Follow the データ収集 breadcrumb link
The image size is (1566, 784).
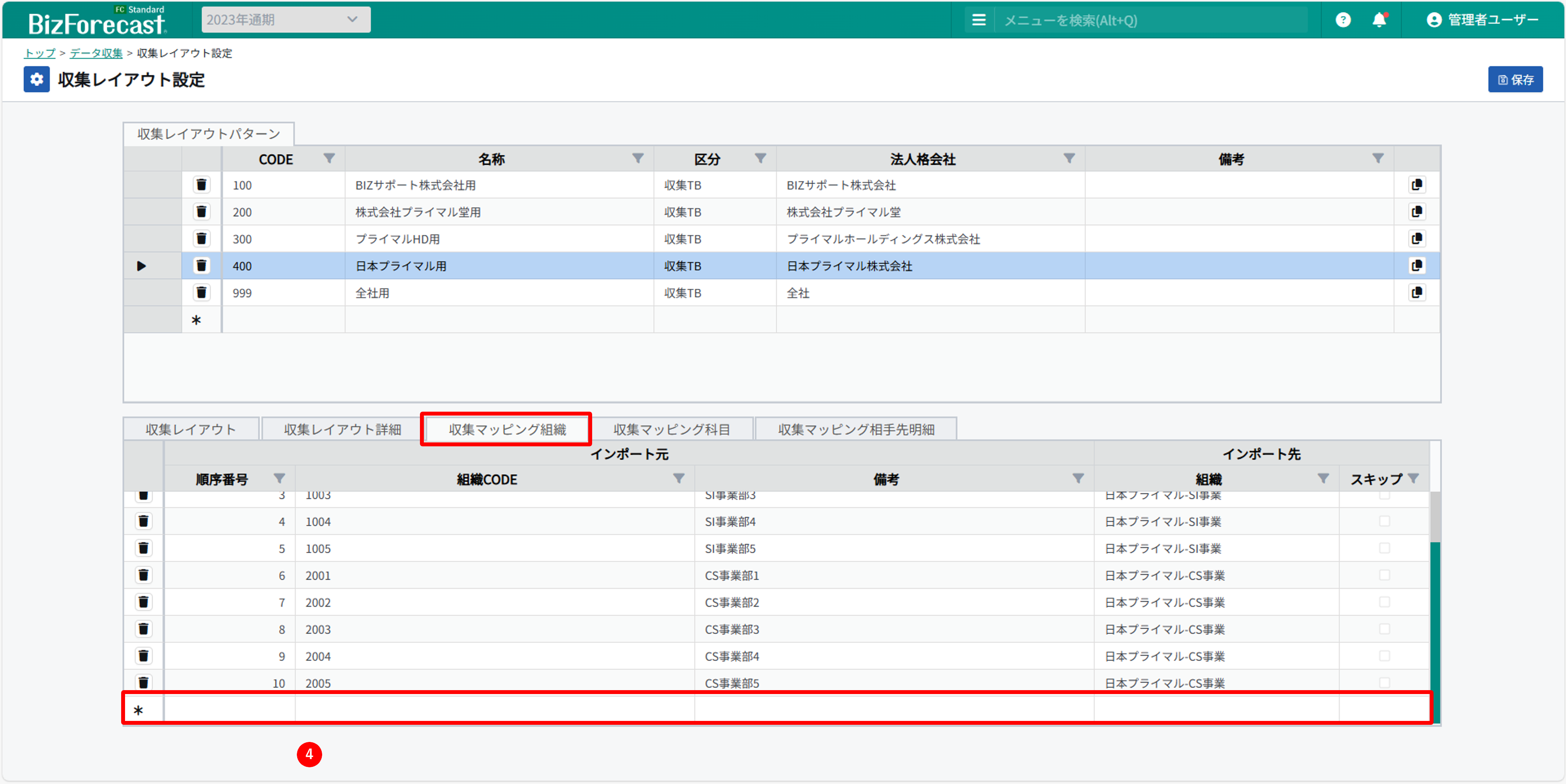[x=96, y=53]
